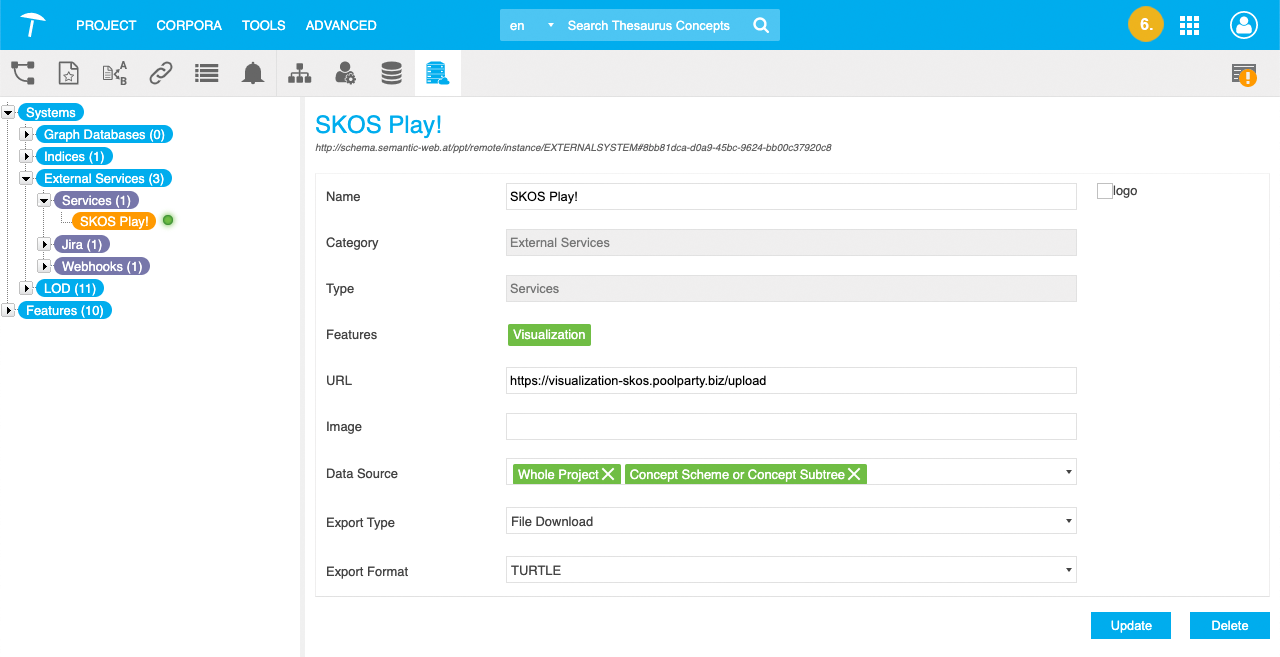Click the database stack icon
The width and height of the screenshot is (1280, 657).
(x=391, y=73)
